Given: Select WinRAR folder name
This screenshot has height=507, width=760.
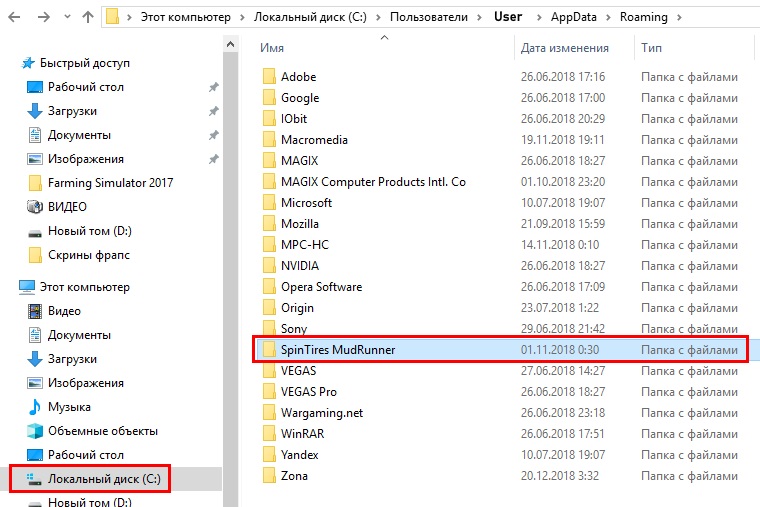Looking at the screenshot, I should 302,434.
